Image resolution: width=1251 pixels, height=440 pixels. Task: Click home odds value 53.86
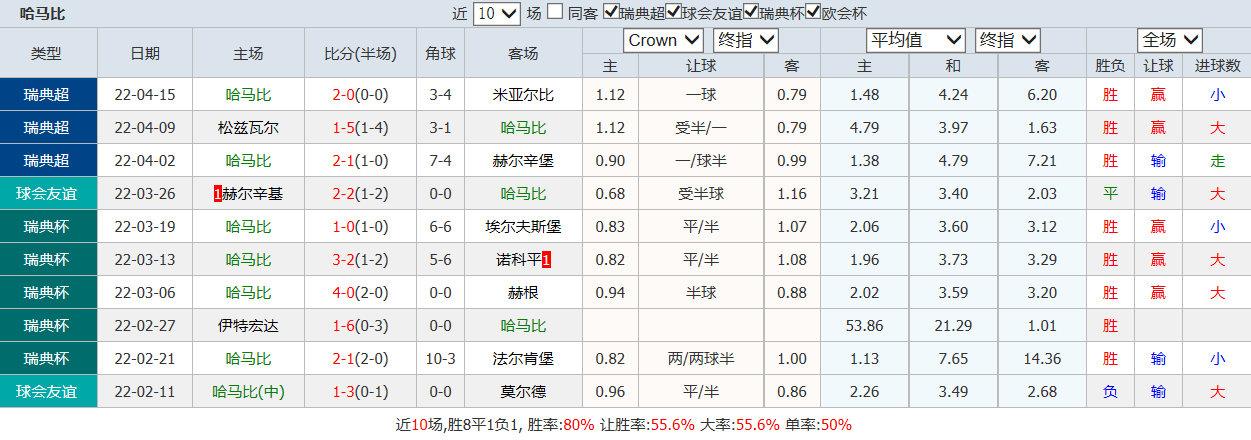866,326
